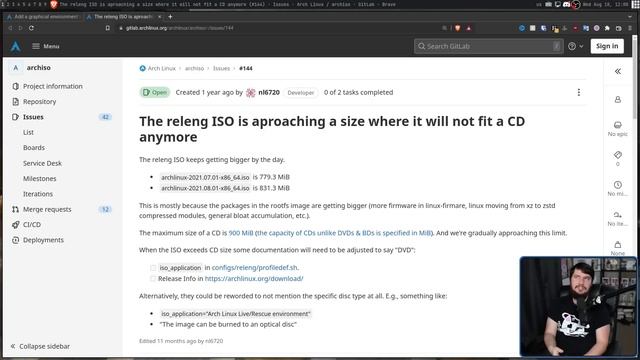This screenshot has height=360, width=640.
Task: Click milestone clock icon in right sidebar
Action: pyautogui.click(x=618, y=184)
